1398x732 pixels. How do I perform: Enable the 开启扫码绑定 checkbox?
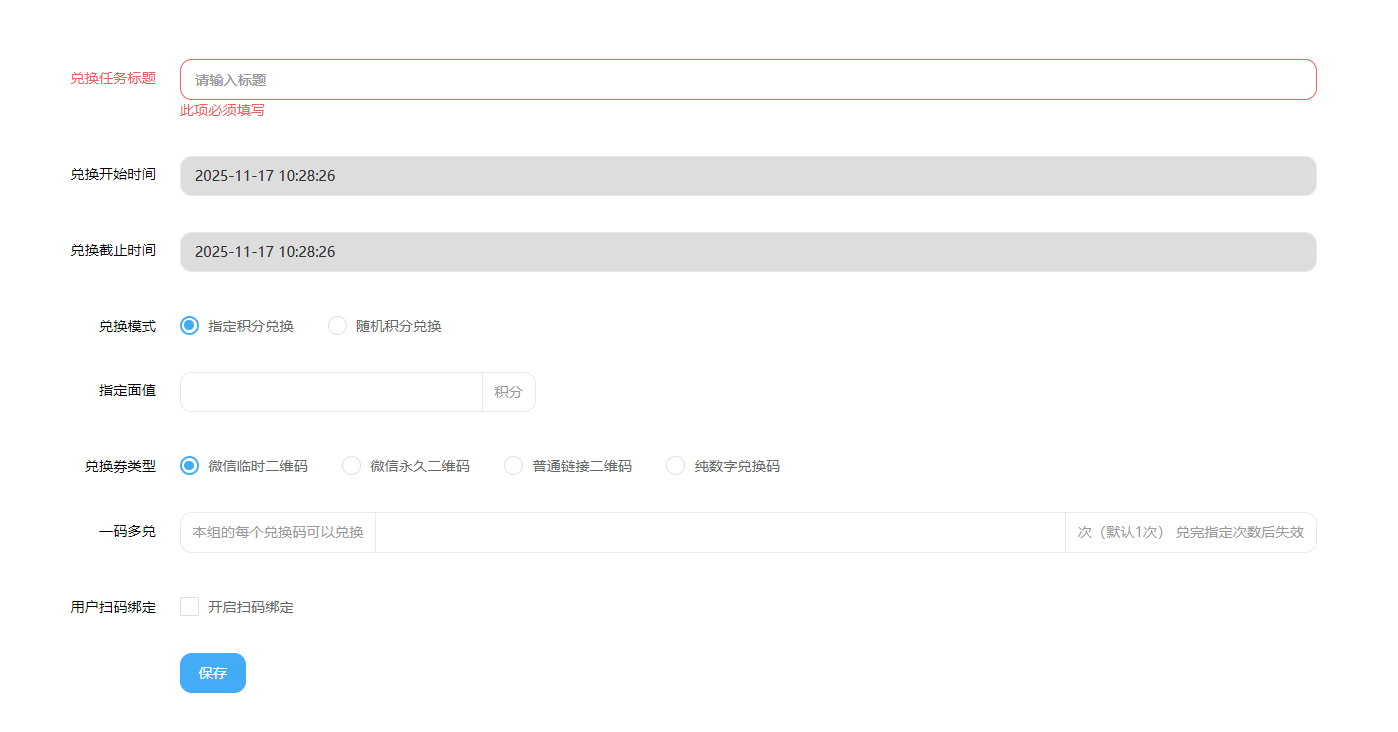tap(189, 606)
